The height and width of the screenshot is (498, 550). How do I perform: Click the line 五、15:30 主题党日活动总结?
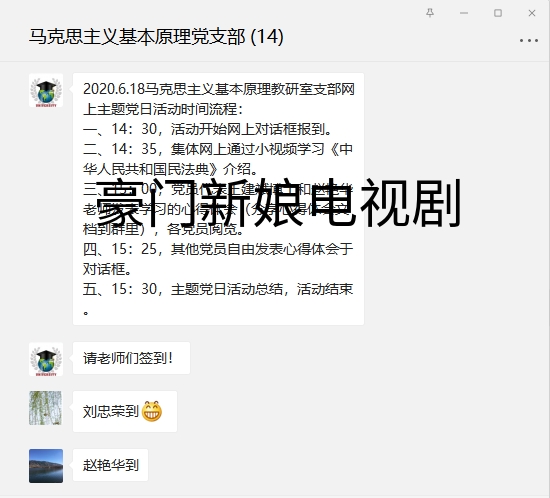(218, 289)
